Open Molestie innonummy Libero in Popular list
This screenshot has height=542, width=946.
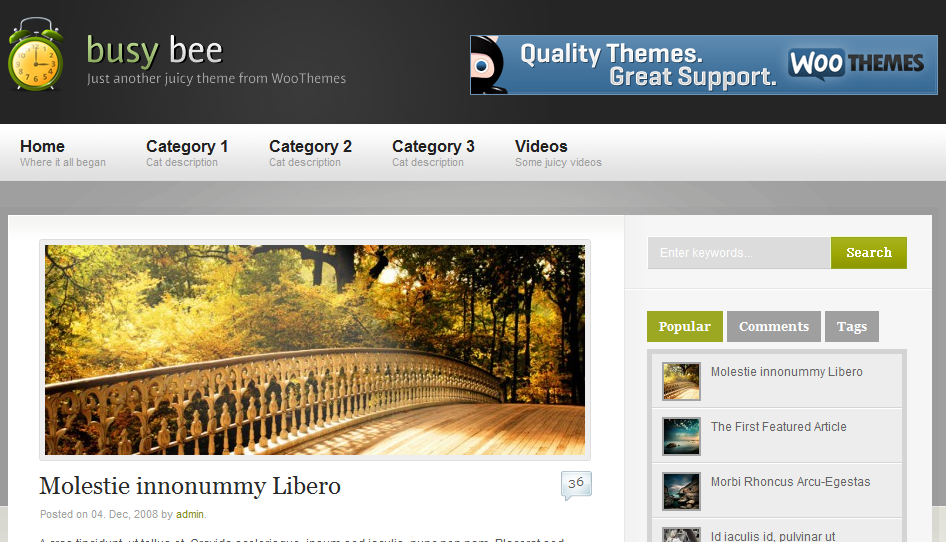pyautogui.click(x=787, y=372)
